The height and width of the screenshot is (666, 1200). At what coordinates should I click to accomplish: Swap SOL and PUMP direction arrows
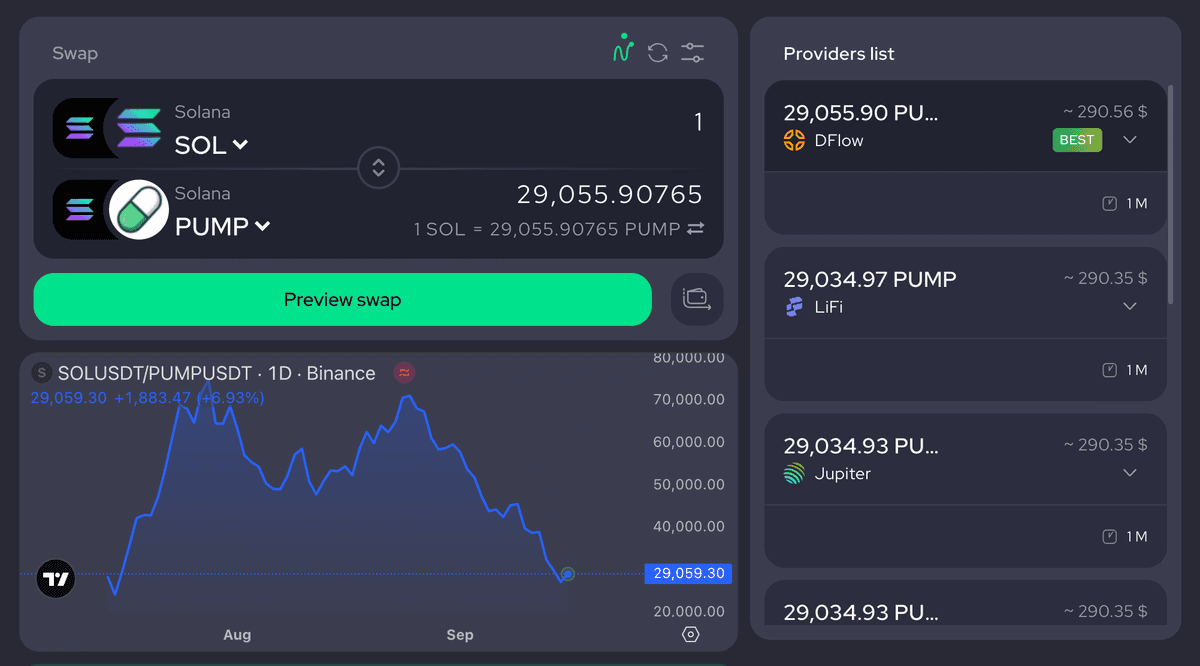[378, 168]
